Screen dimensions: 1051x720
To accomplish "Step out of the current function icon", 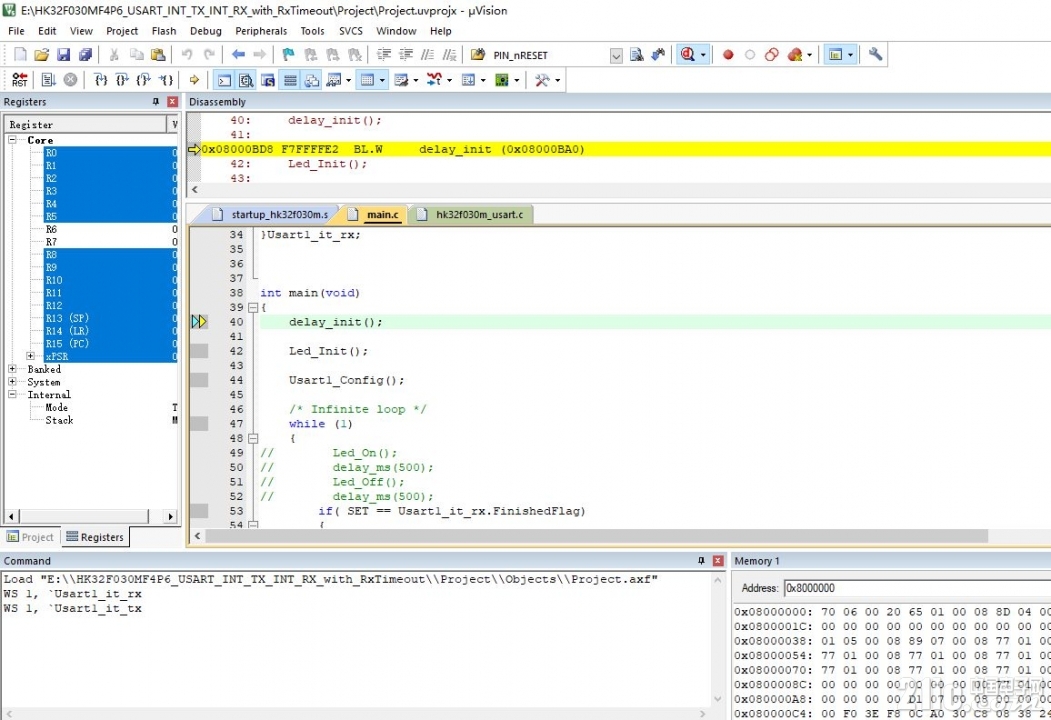I will pos(143,80).
